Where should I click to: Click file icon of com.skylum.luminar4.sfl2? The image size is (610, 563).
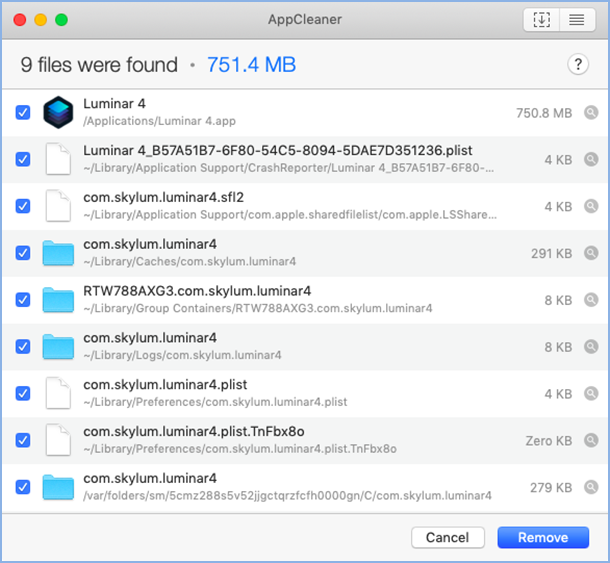click(x=58, y=206)
